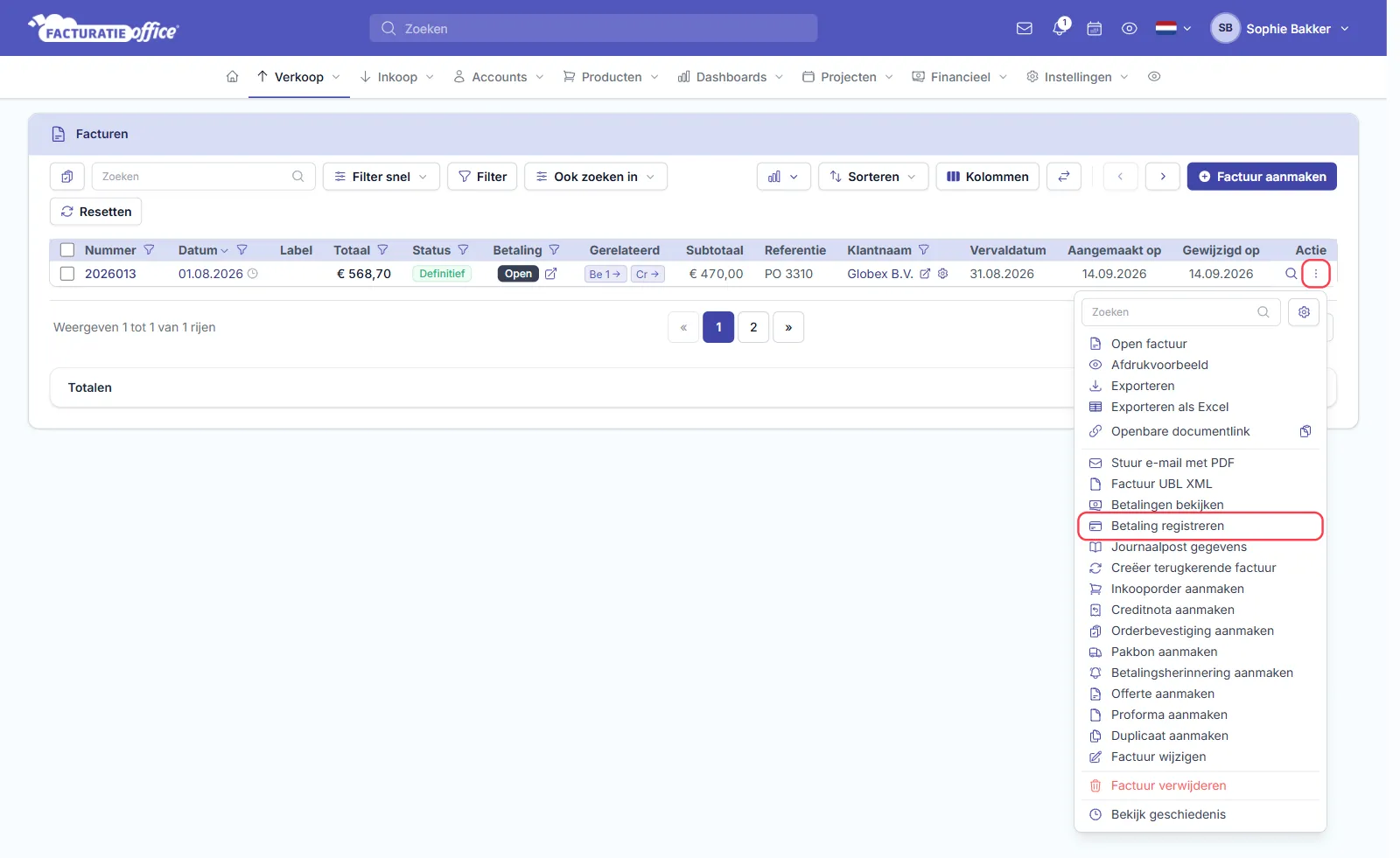Open the Dashboards menu

(731, 77)
